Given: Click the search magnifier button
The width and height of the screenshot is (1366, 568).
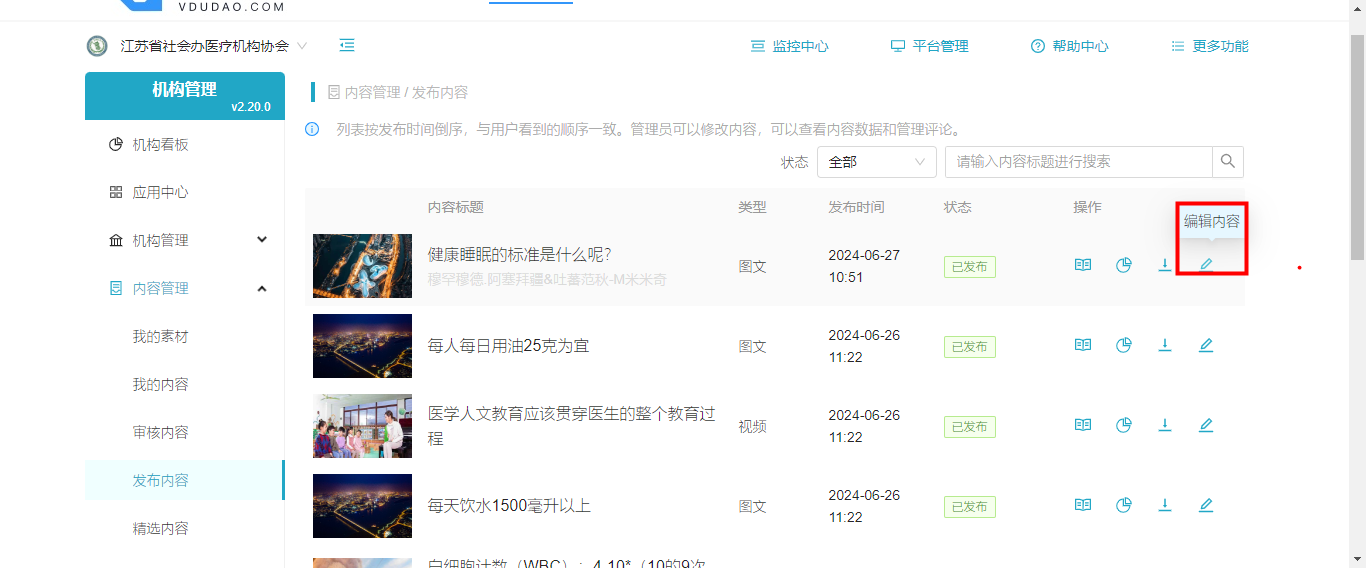Looking at the screenshot, I should click(1228, 161).
